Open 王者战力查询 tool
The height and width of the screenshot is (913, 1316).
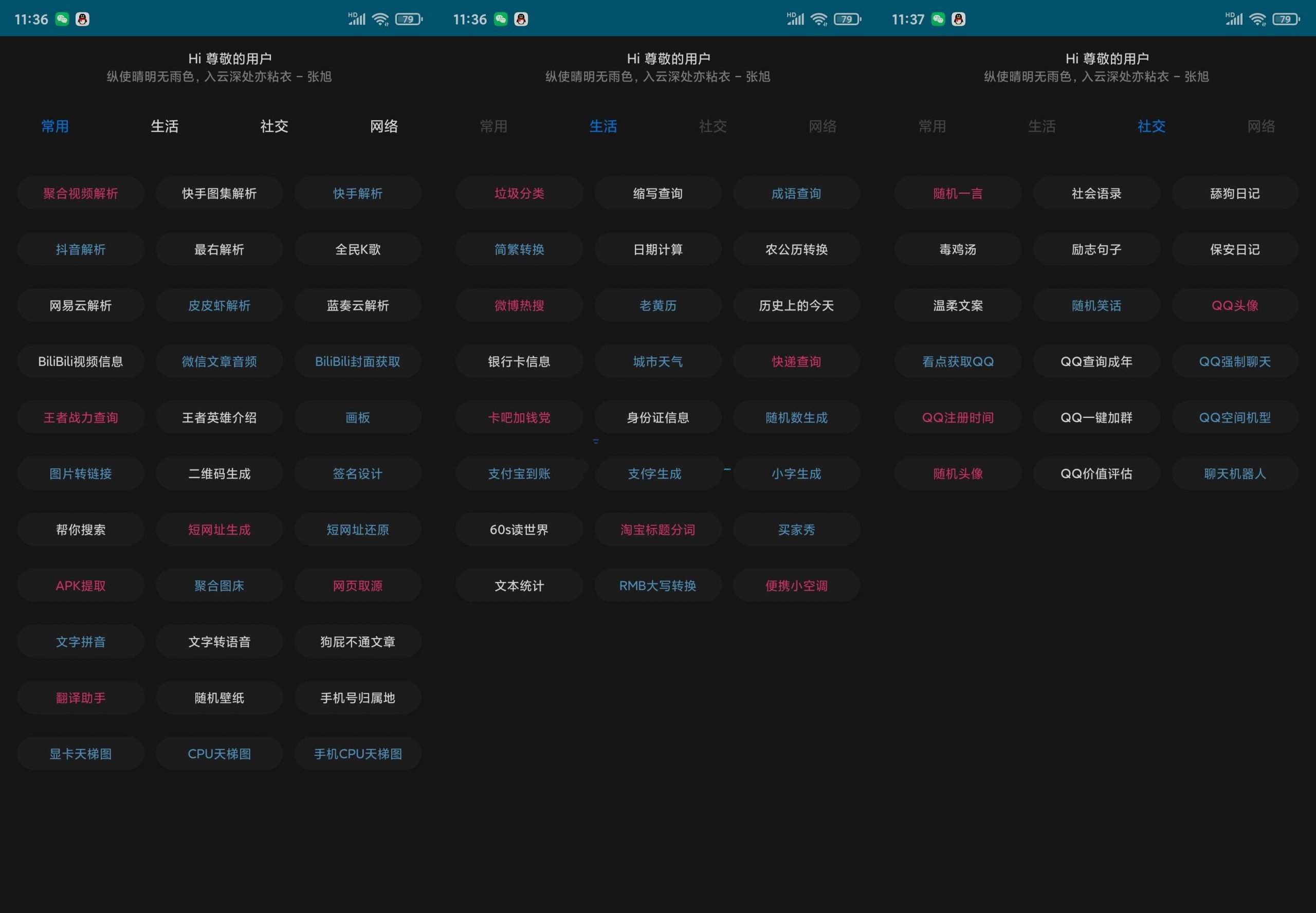81,417
